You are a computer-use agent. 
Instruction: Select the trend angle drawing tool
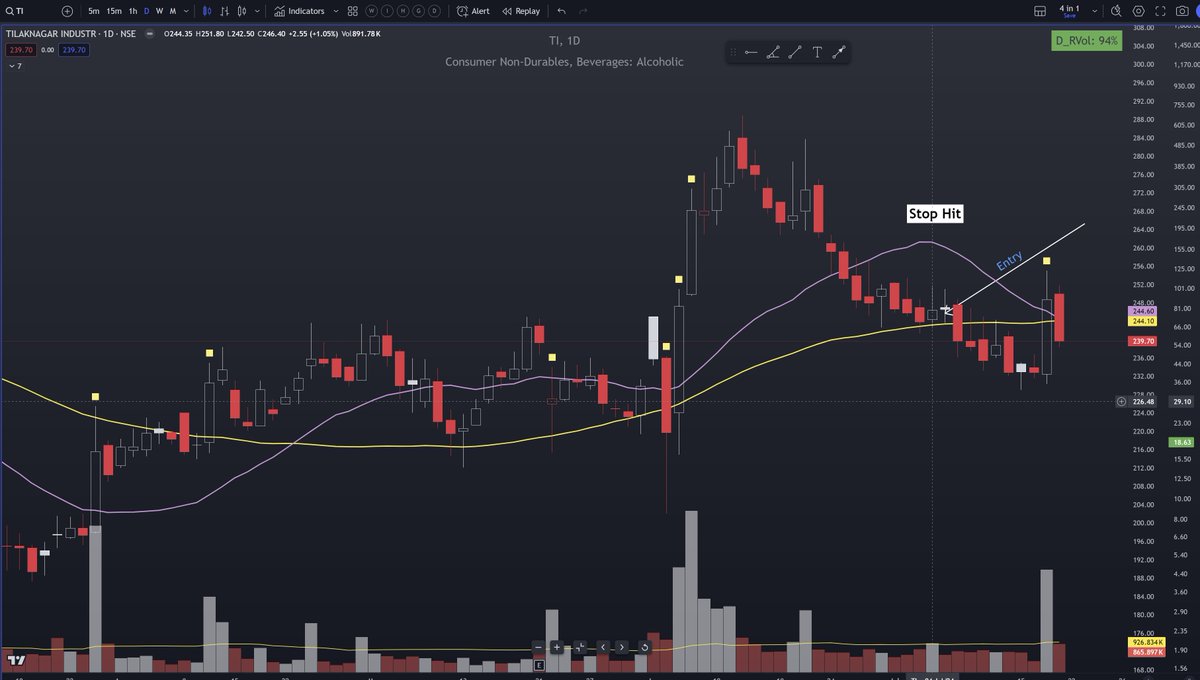click(773, 52)
